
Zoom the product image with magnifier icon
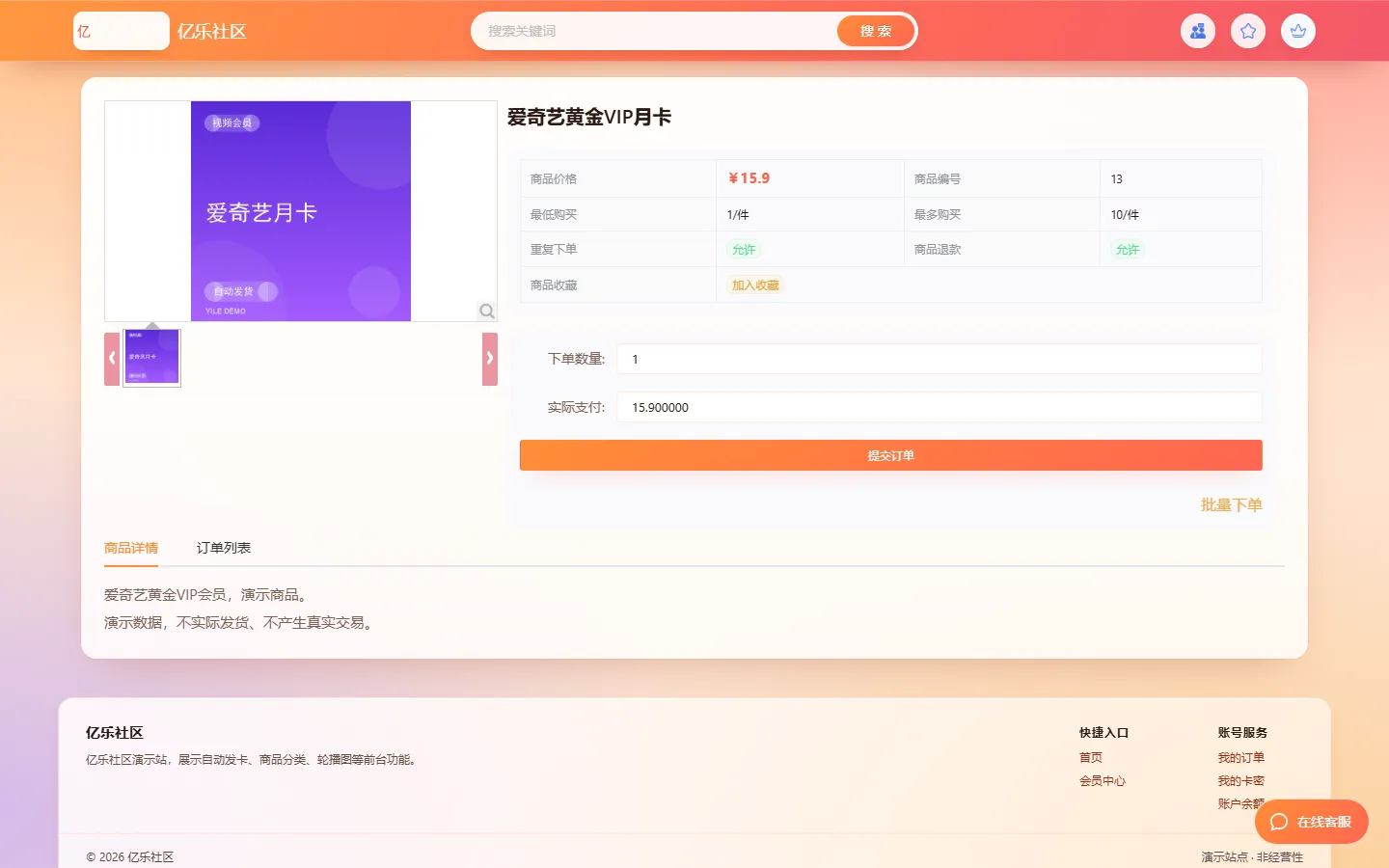(487, 311)
